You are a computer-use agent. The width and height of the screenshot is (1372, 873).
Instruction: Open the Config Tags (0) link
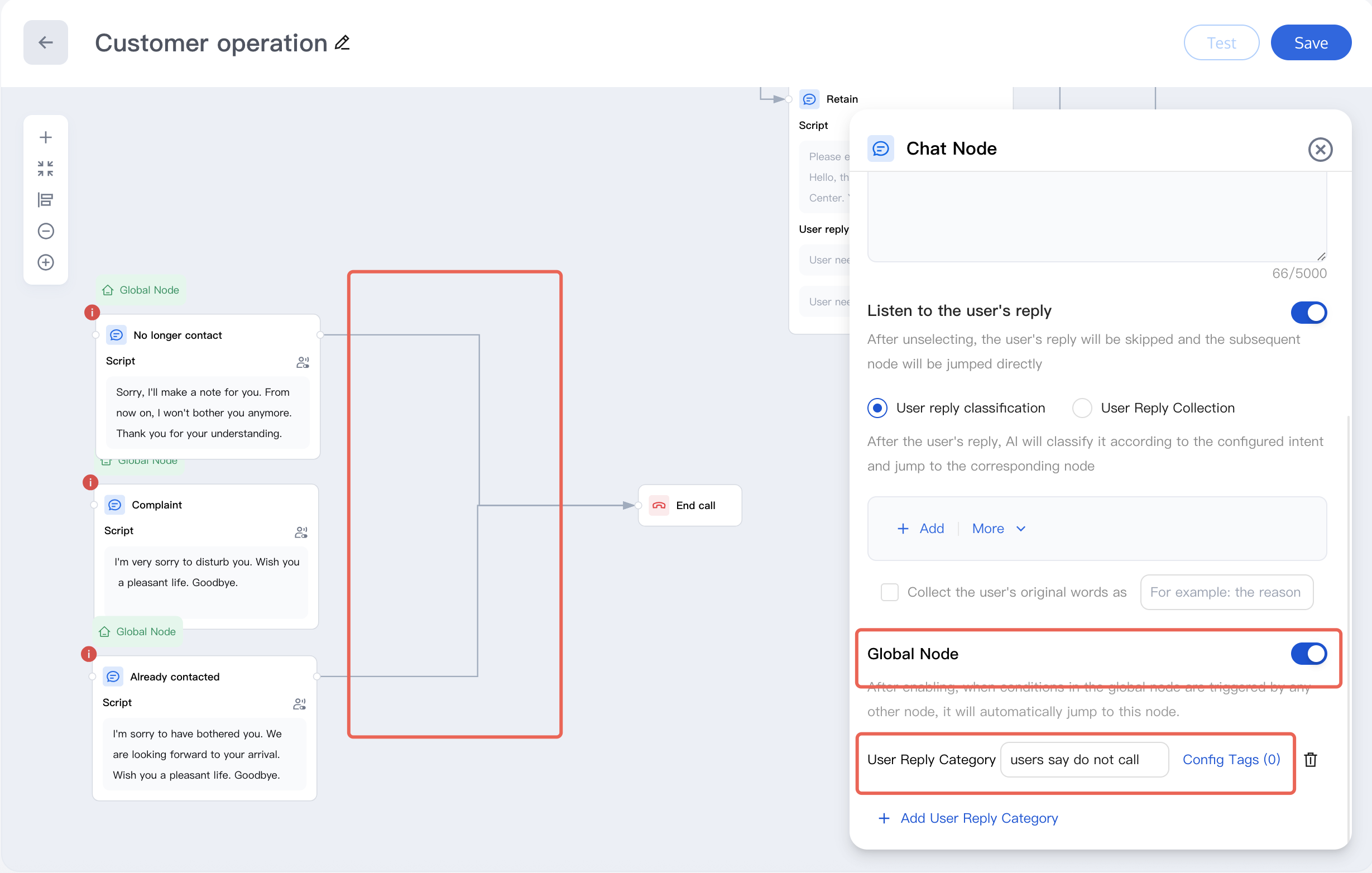(1231, 760)
